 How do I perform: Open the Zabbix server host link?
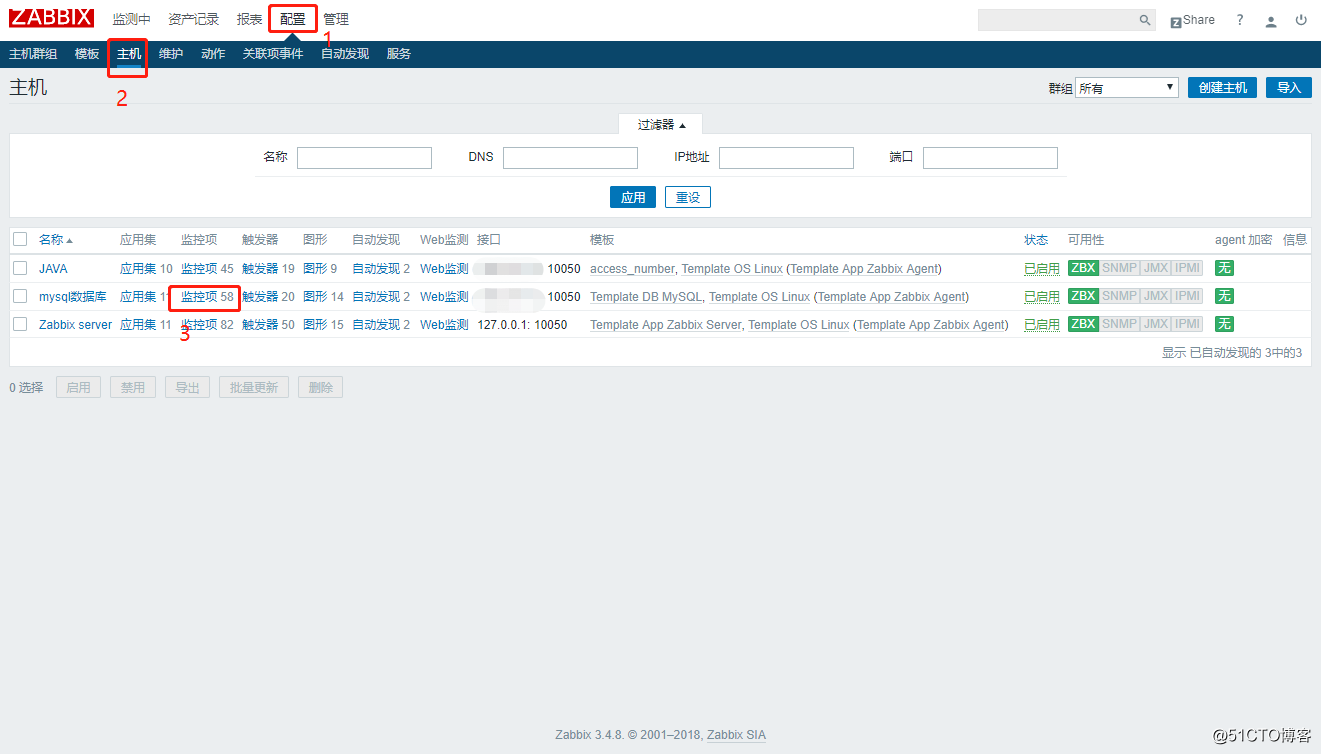(x=75, y=324)
